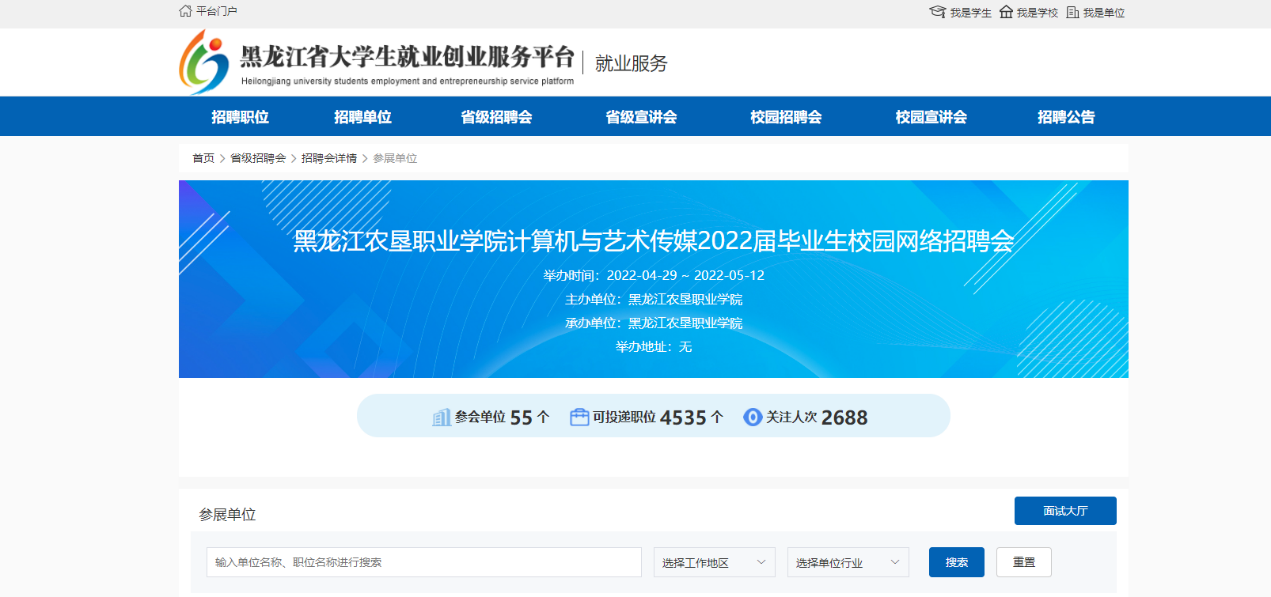Viewport: 1271px width, 597px height.
Task: Click the platform logo emblem
Action: pos(204,62)
